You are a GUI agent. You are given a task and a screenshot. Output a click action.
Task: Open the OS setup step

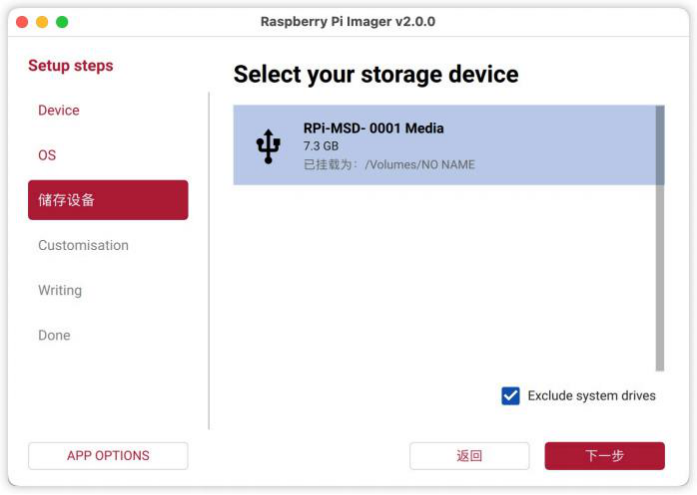pyautogui.click(x=47, y=155)
